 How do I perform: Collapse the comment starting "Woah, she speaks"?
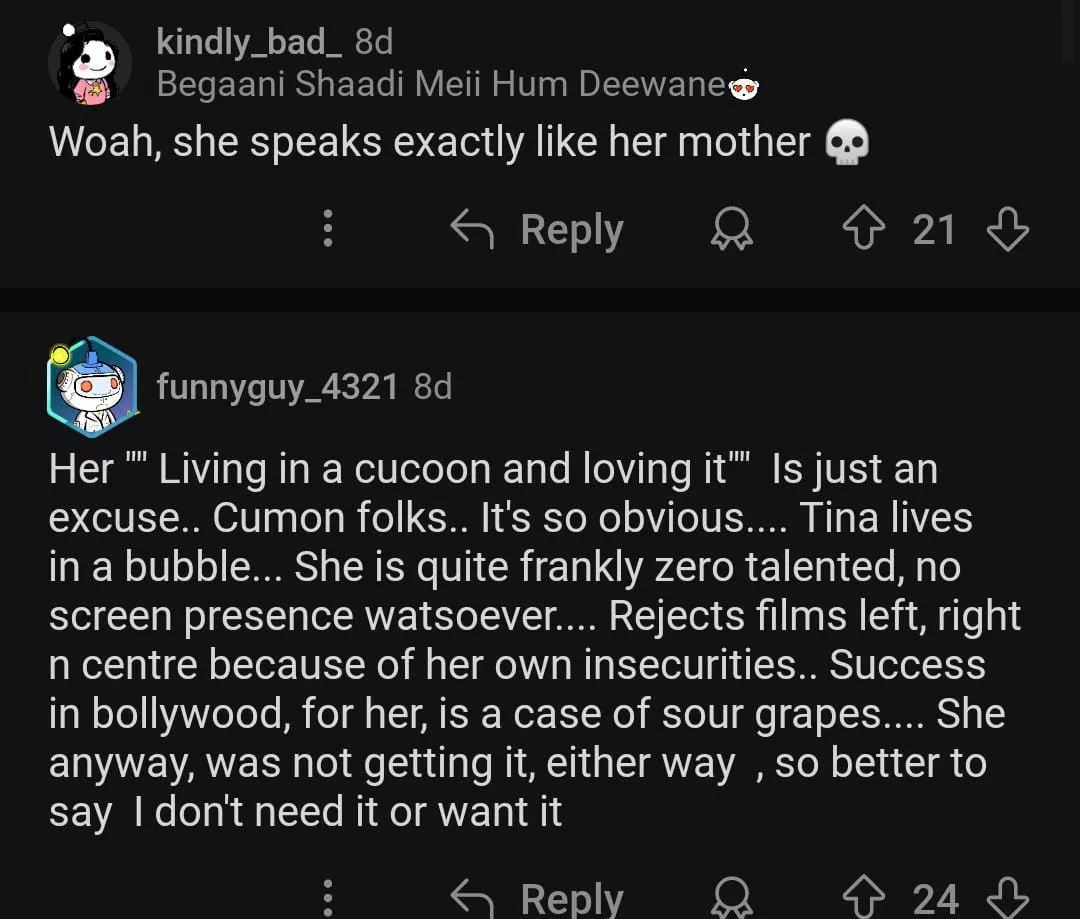(429, 143)
